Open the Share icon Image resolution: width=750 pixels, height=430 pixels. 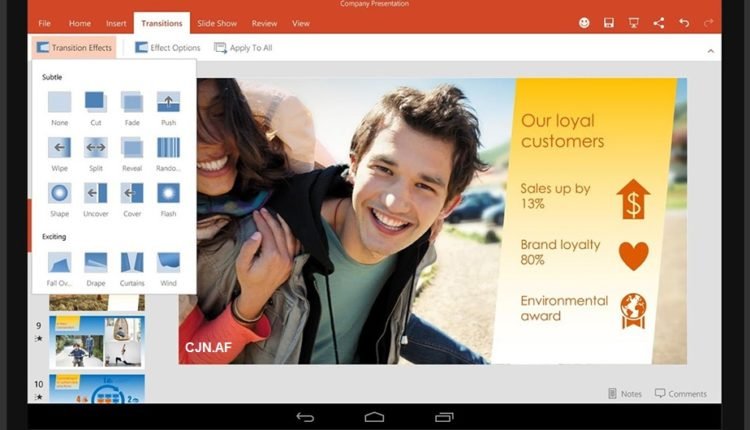pos(659,23)
